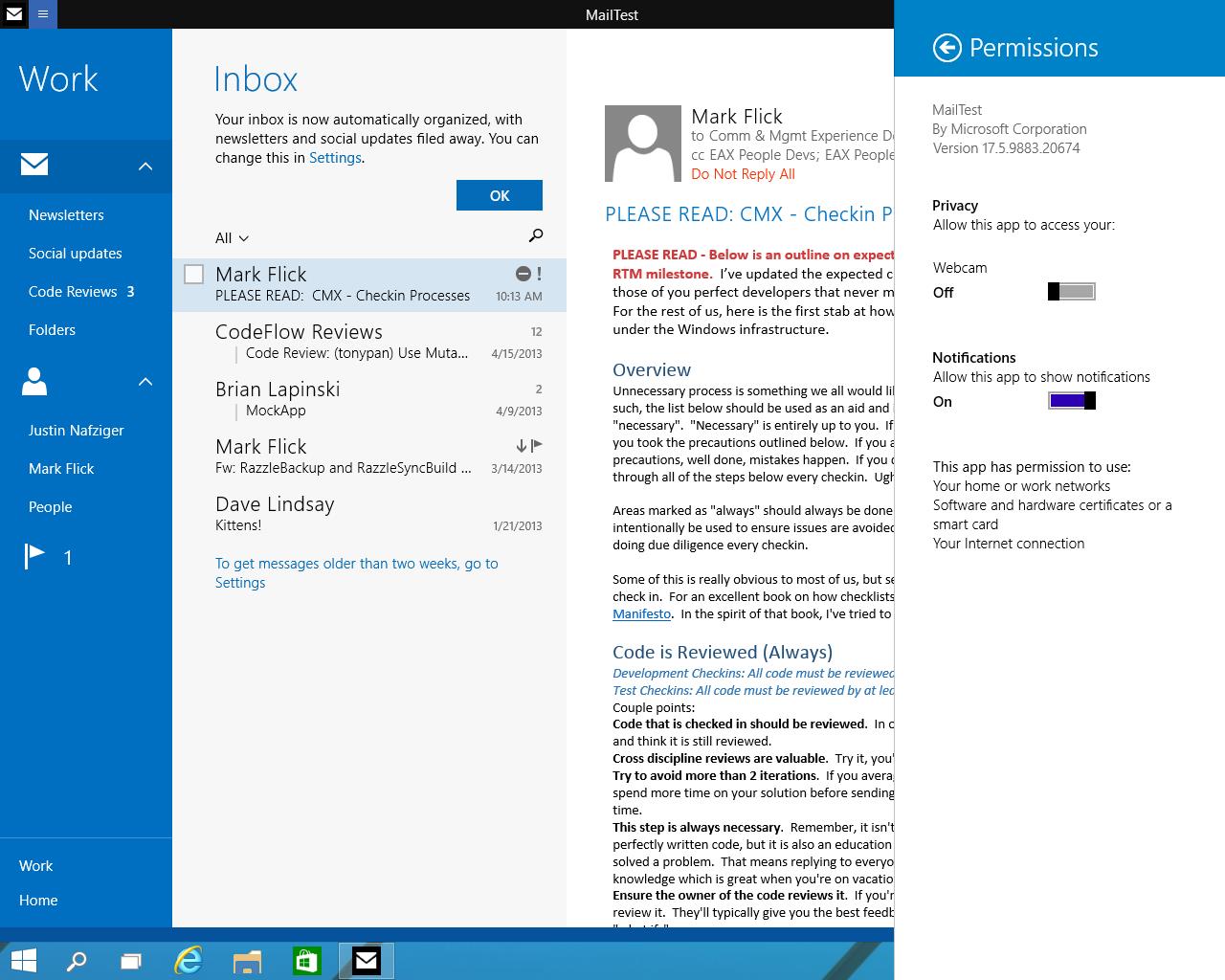Click the Mail app icon in title bar
Screen dimensions: 1225x980
click(x=14, y=14)
